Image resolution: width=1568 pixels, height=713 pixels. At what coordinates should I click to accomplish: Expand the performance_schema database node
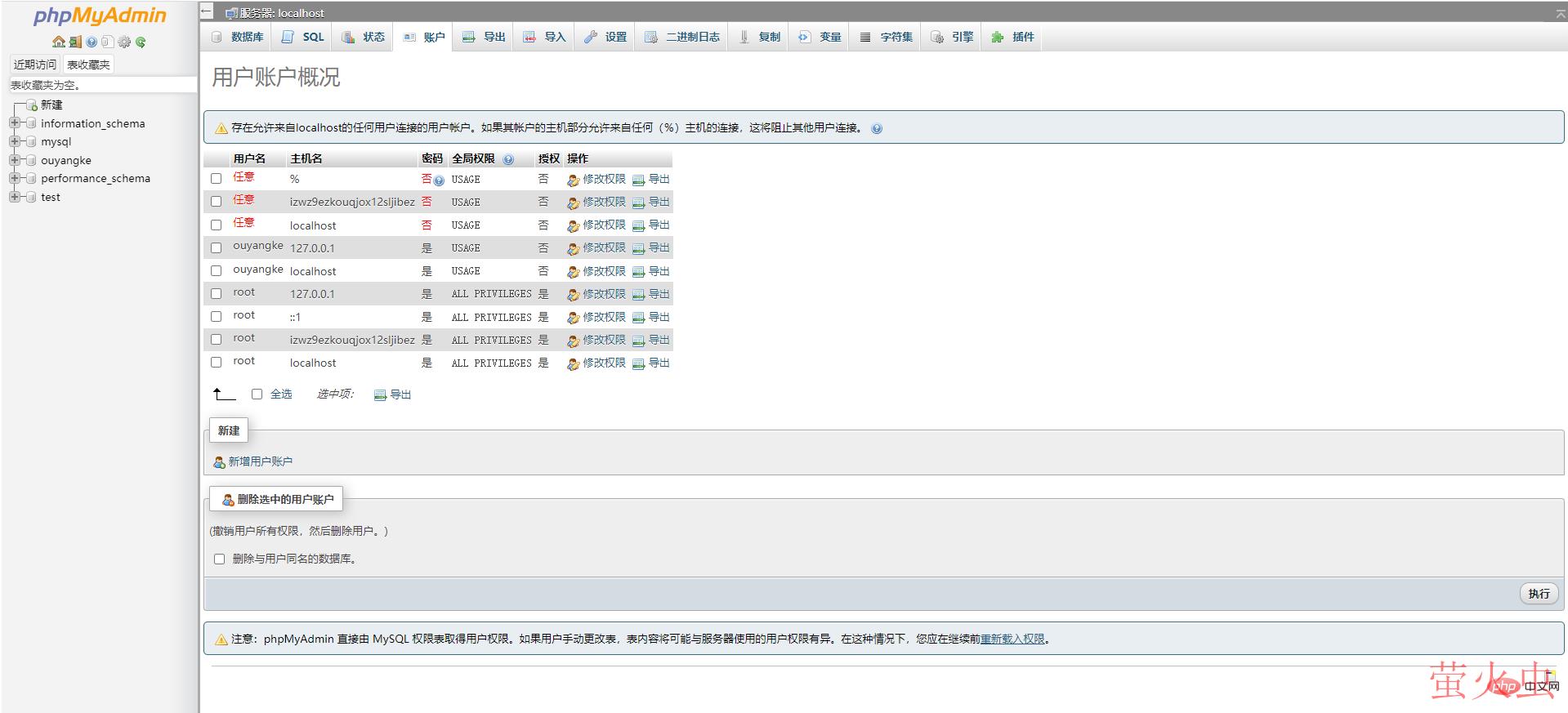click(14, 178)
